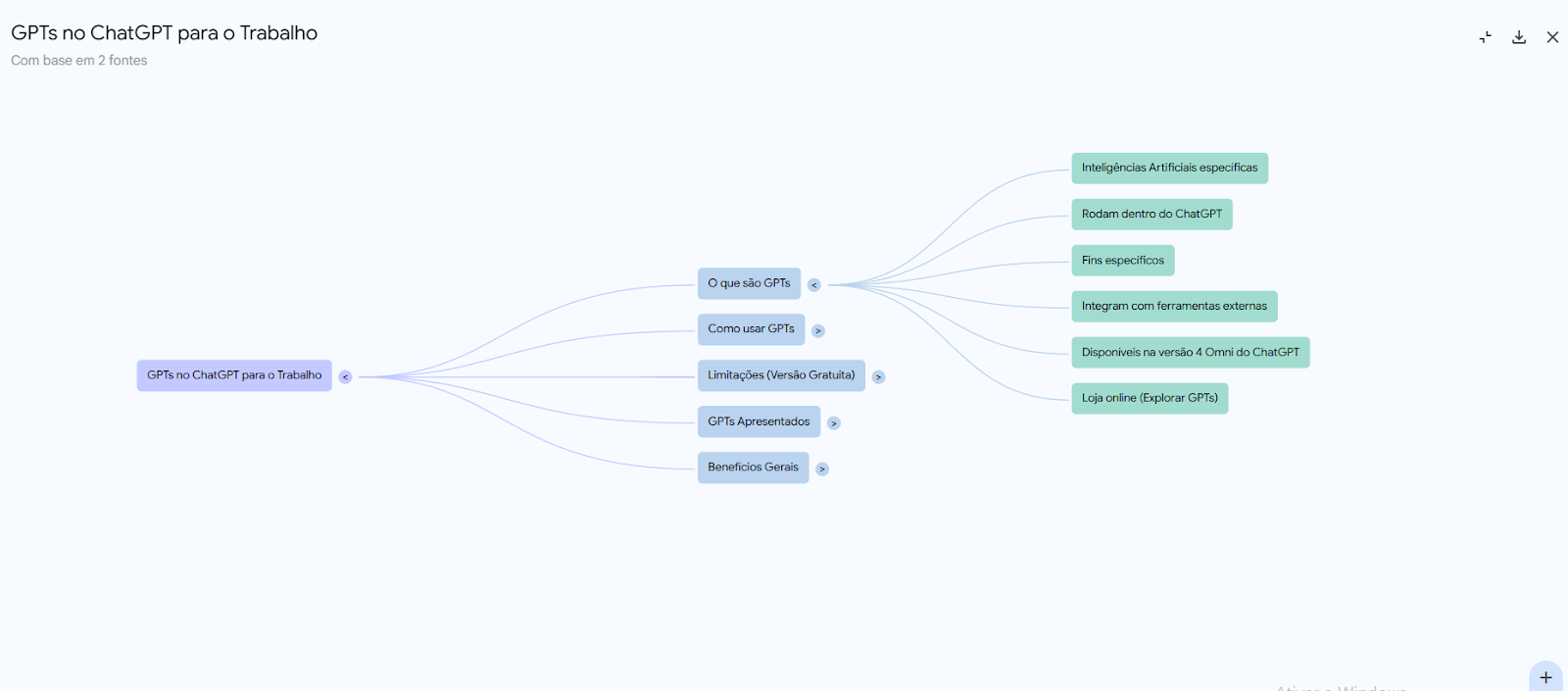Image resolution: width=1568 pixels, height=691 pixels.
Task: Open 'Inteligências Artificiais específicas' leaf node
Action: pos(1169,168)
